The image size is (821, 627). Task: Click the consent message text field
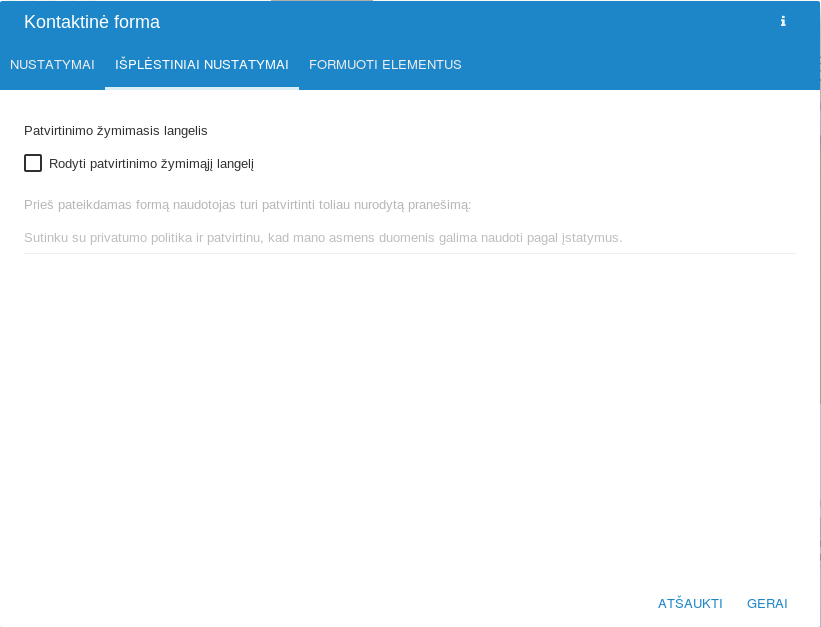coord(409,237)
